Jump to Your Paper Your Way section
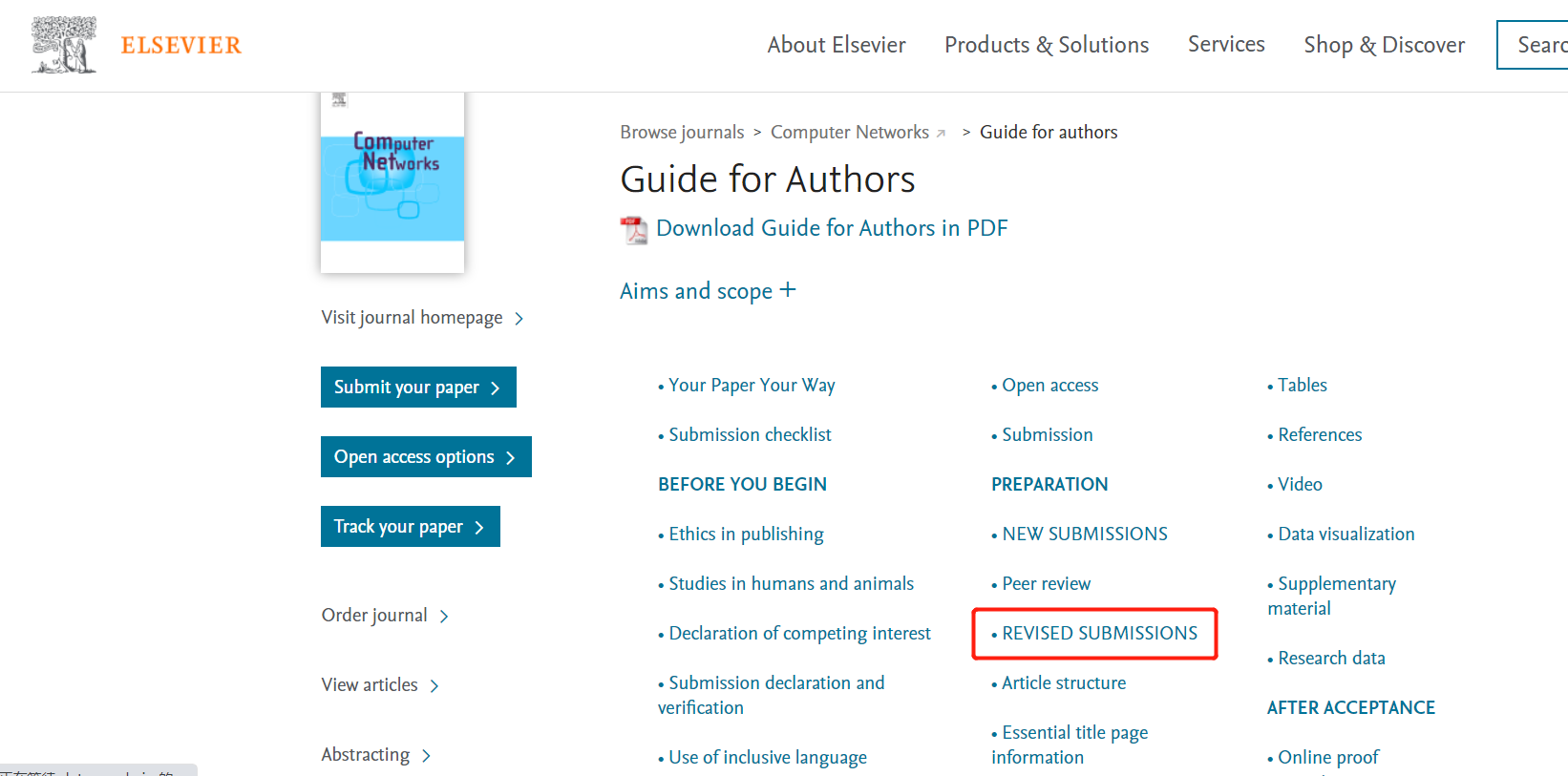This screenshot has height=776, width=1568. tap(752, 386)
